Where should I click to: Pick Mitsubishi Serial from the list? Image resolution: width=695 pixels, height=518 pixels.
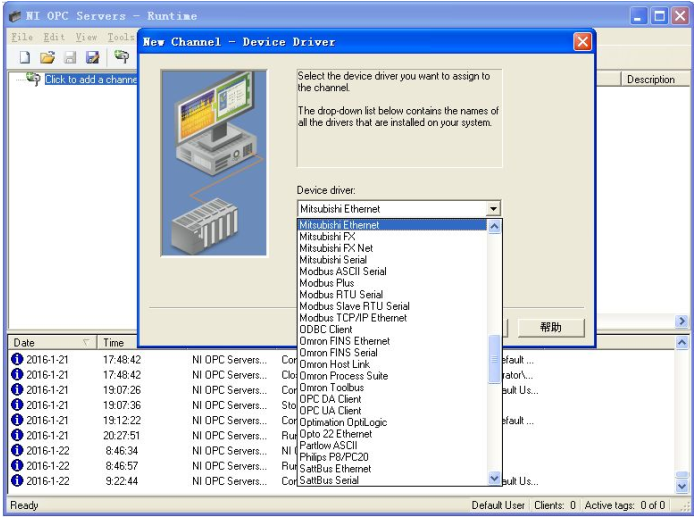(x=392, y=260)
